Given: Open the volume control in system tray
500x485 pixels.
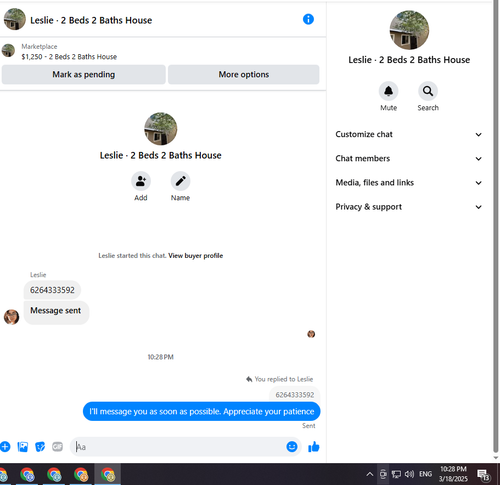Looking at the screenshot, I should click(x=409, y=474).
